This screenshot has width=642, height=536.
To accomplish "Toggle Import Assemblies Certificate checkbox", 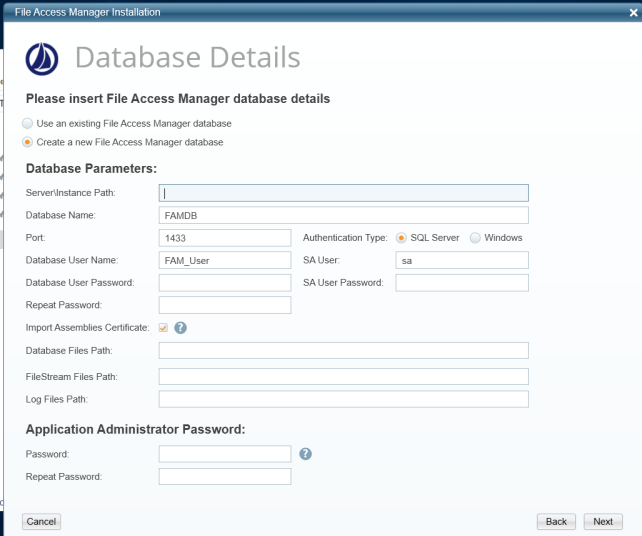I will [163, 328].
